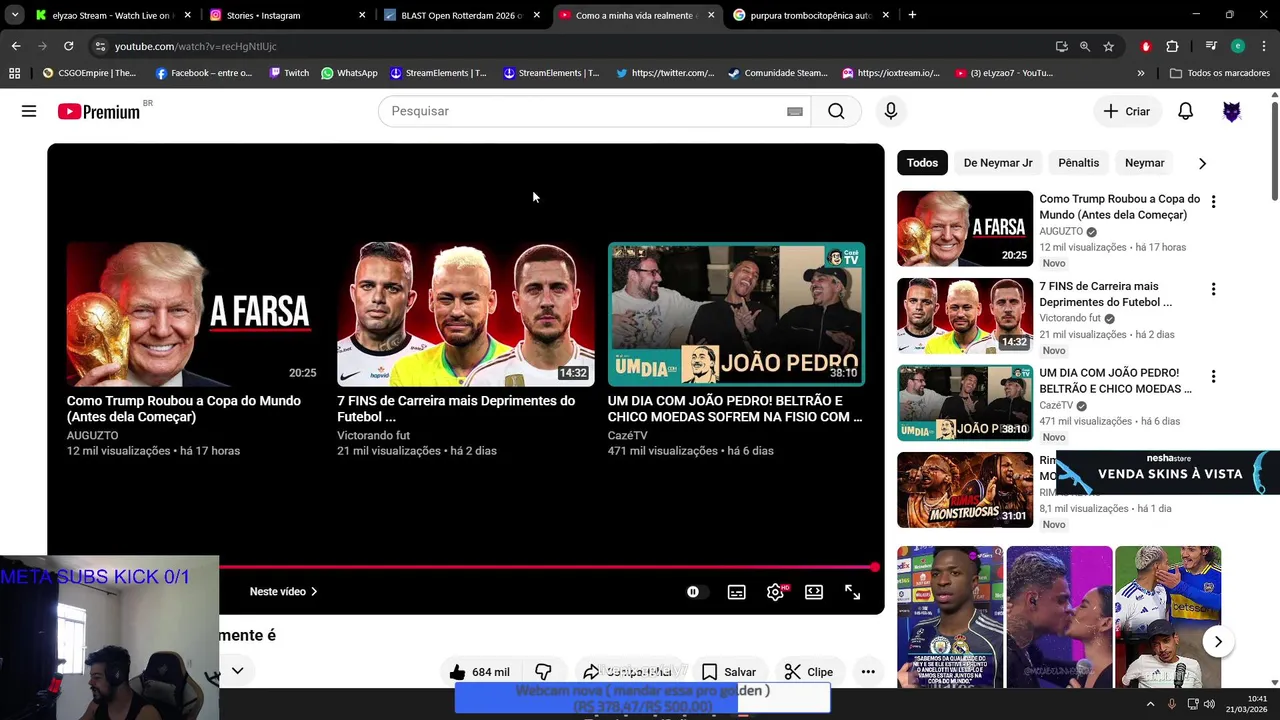Expand the dropdown chevron below title

(237, 671)
